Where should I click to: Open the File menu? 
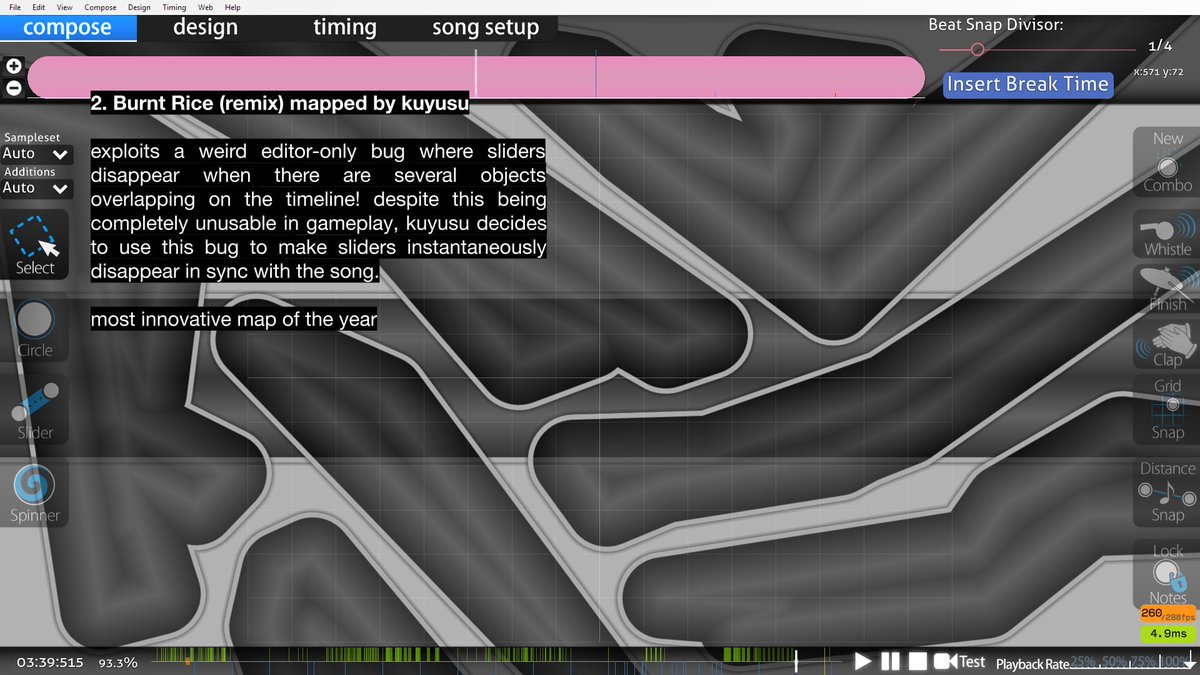(15, 7)
